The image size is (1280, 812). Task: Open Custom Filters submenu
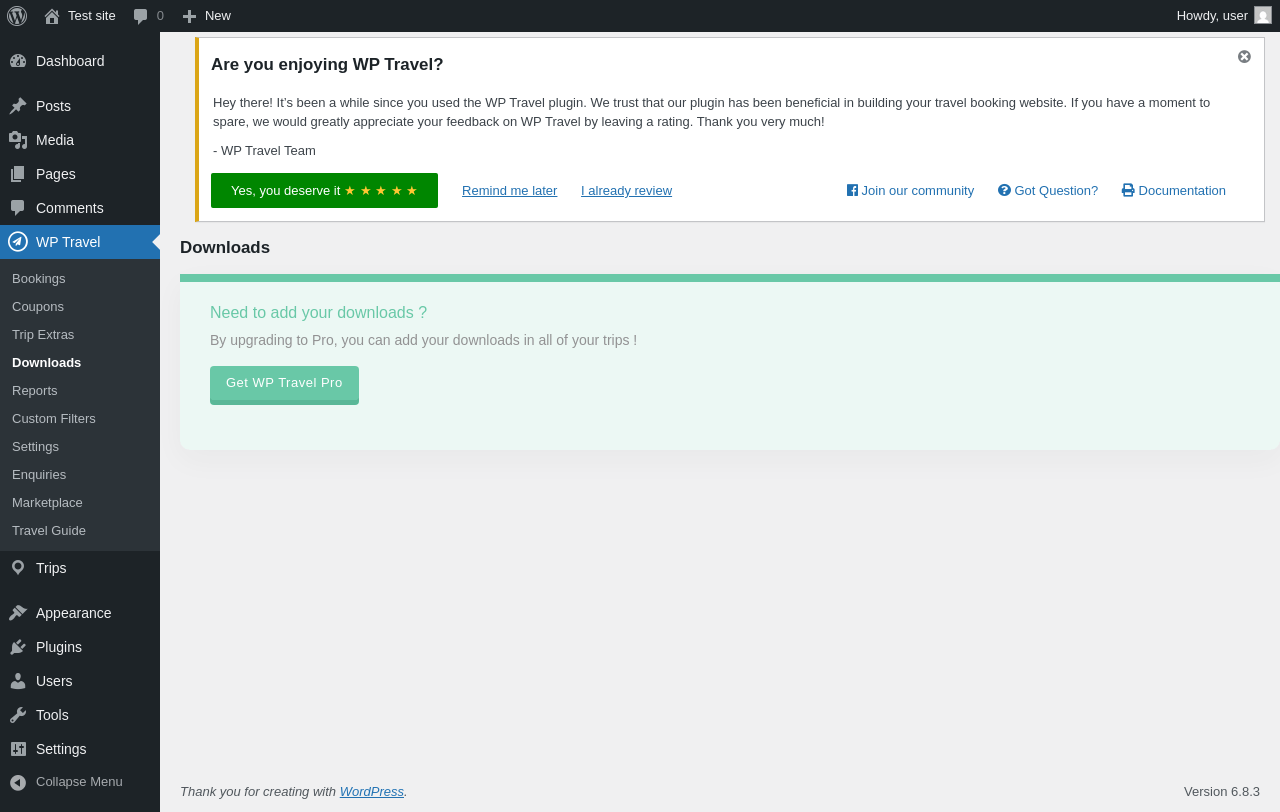tap(80, 419)
